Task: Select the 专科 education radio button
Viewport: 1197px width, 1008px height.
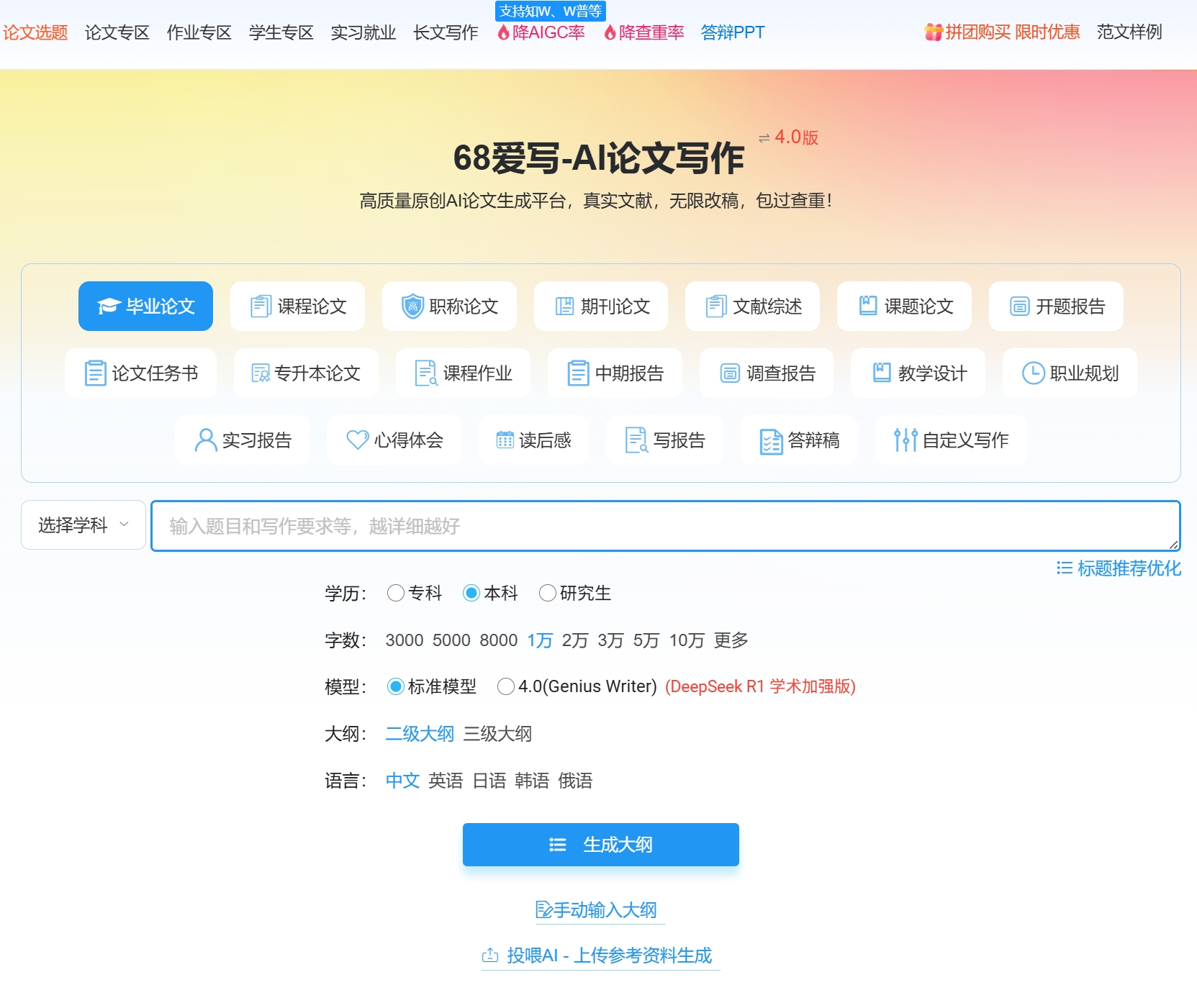Action: click(x=395, y=594)
